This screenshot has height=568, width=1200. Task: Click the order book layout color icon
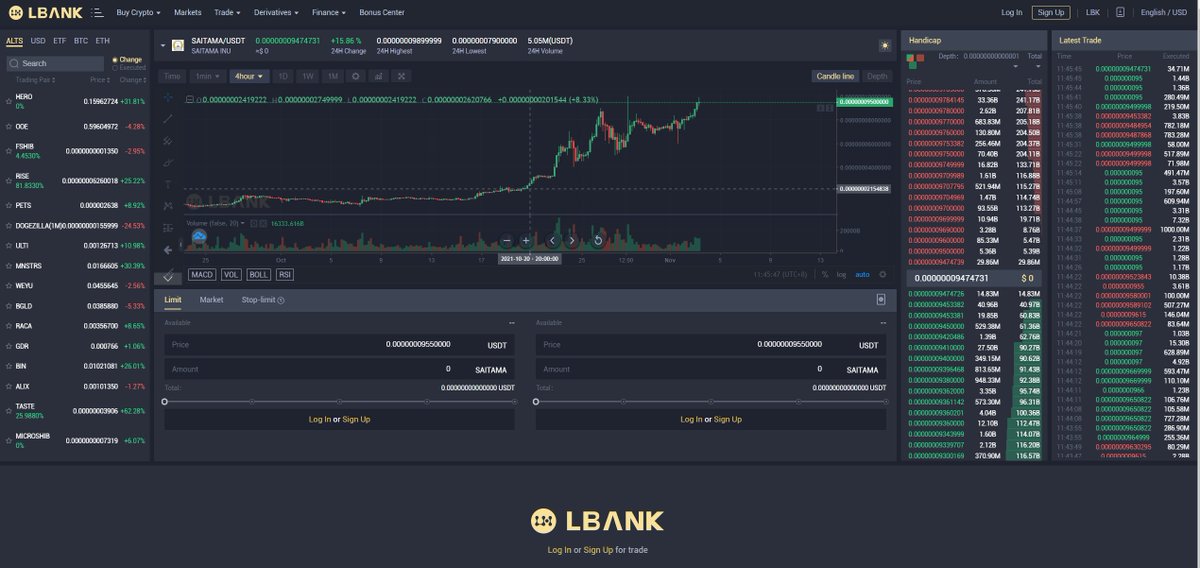coord(915,59)
